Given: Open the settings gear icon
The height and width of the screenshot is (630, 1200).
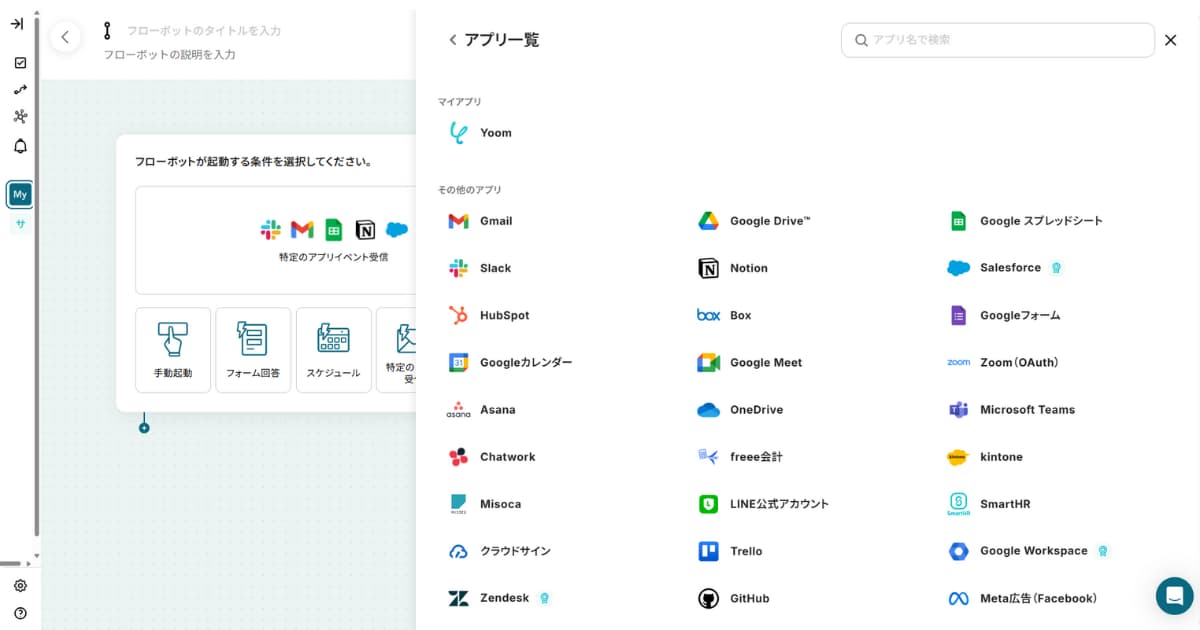Looking at the screenshot, I should point(20,586).
